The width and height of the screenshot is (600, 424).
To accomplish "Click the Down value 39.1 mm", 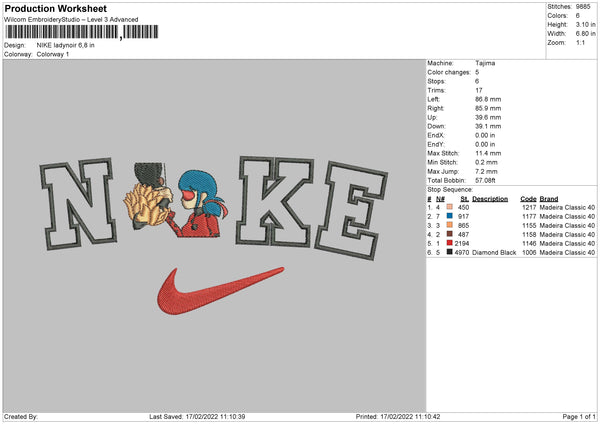I will coord(488,126).
